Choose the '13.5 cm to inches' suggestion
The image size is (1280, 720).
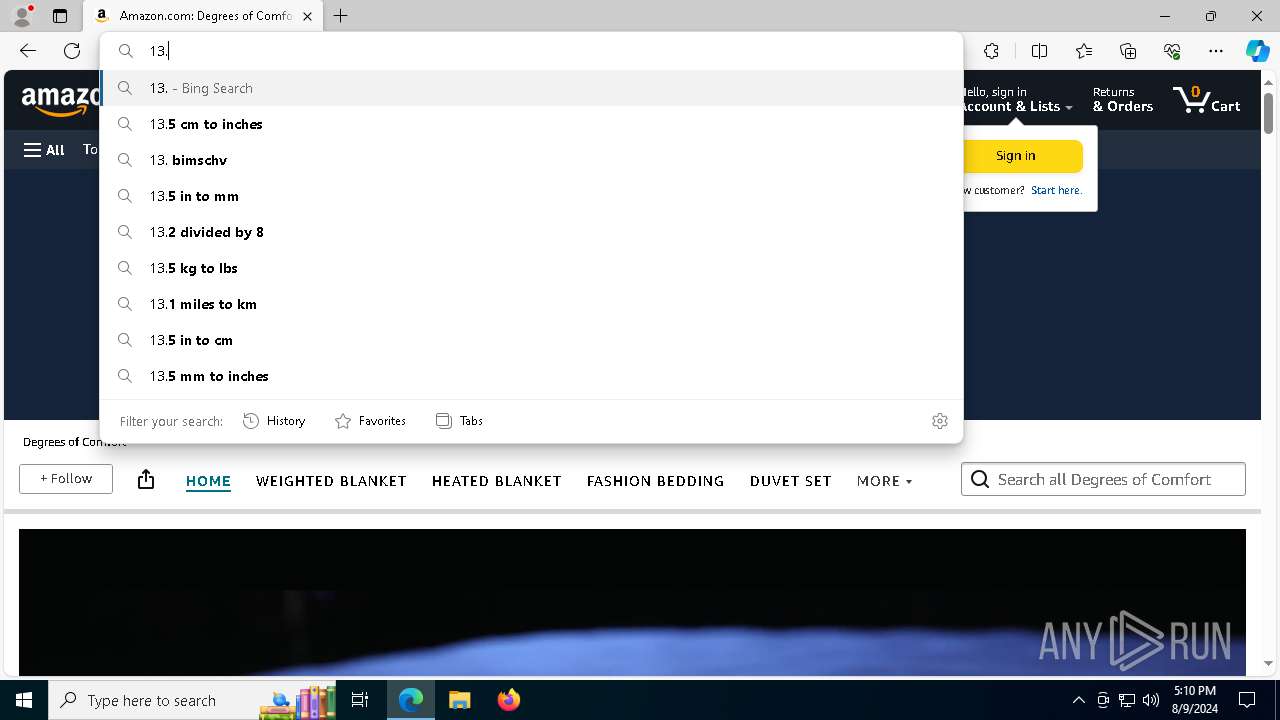pyautogui.click(x=531, y=124)
